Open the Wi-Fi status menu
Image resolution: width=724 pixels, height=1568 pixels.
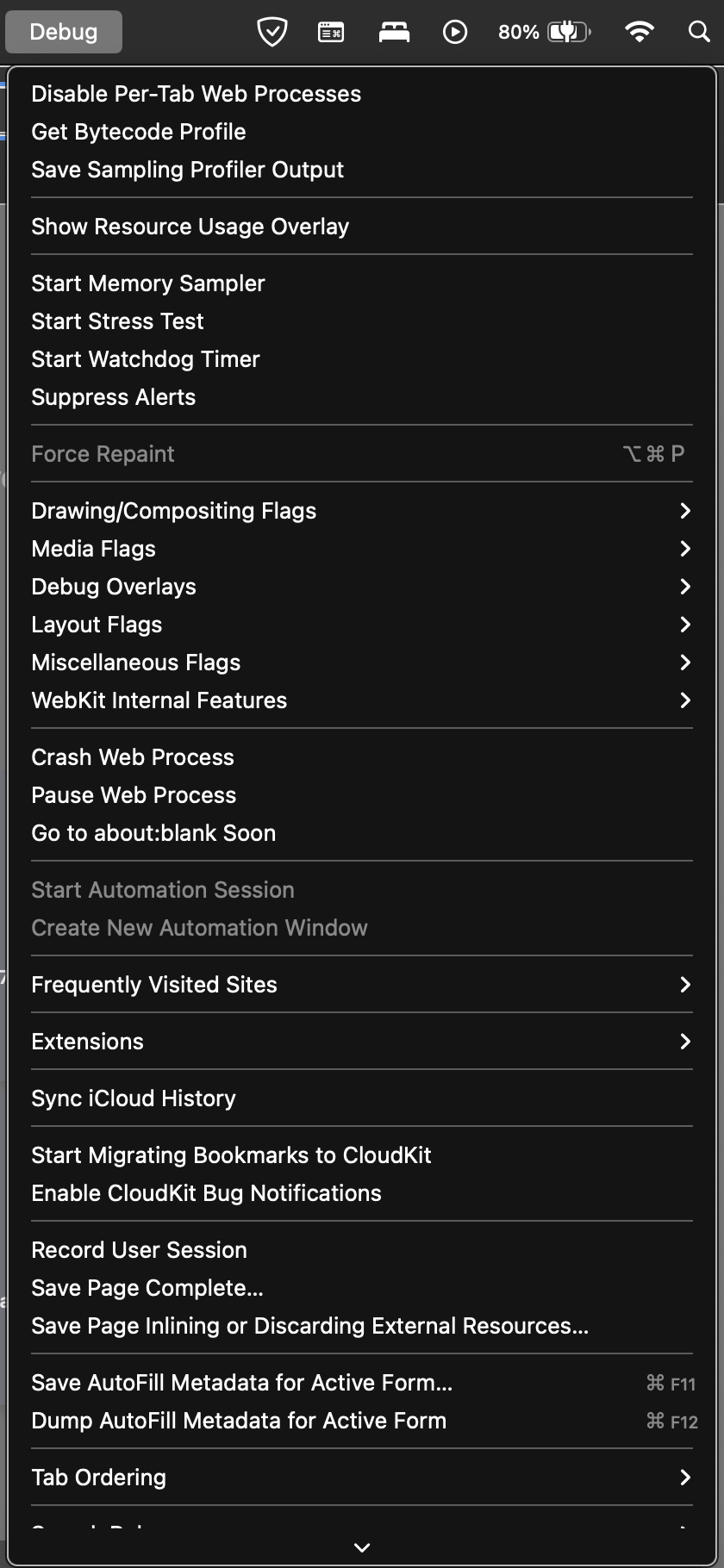pyautogui.click(x=639, y=32)
